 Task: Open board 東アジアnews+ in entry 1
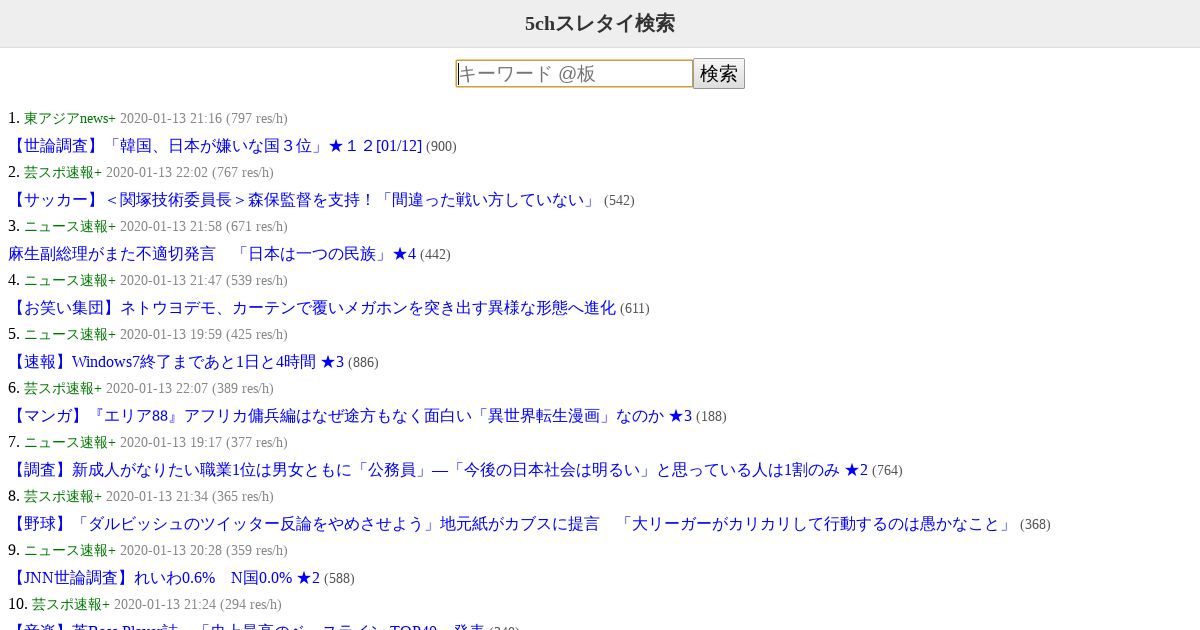pos(70,118)
